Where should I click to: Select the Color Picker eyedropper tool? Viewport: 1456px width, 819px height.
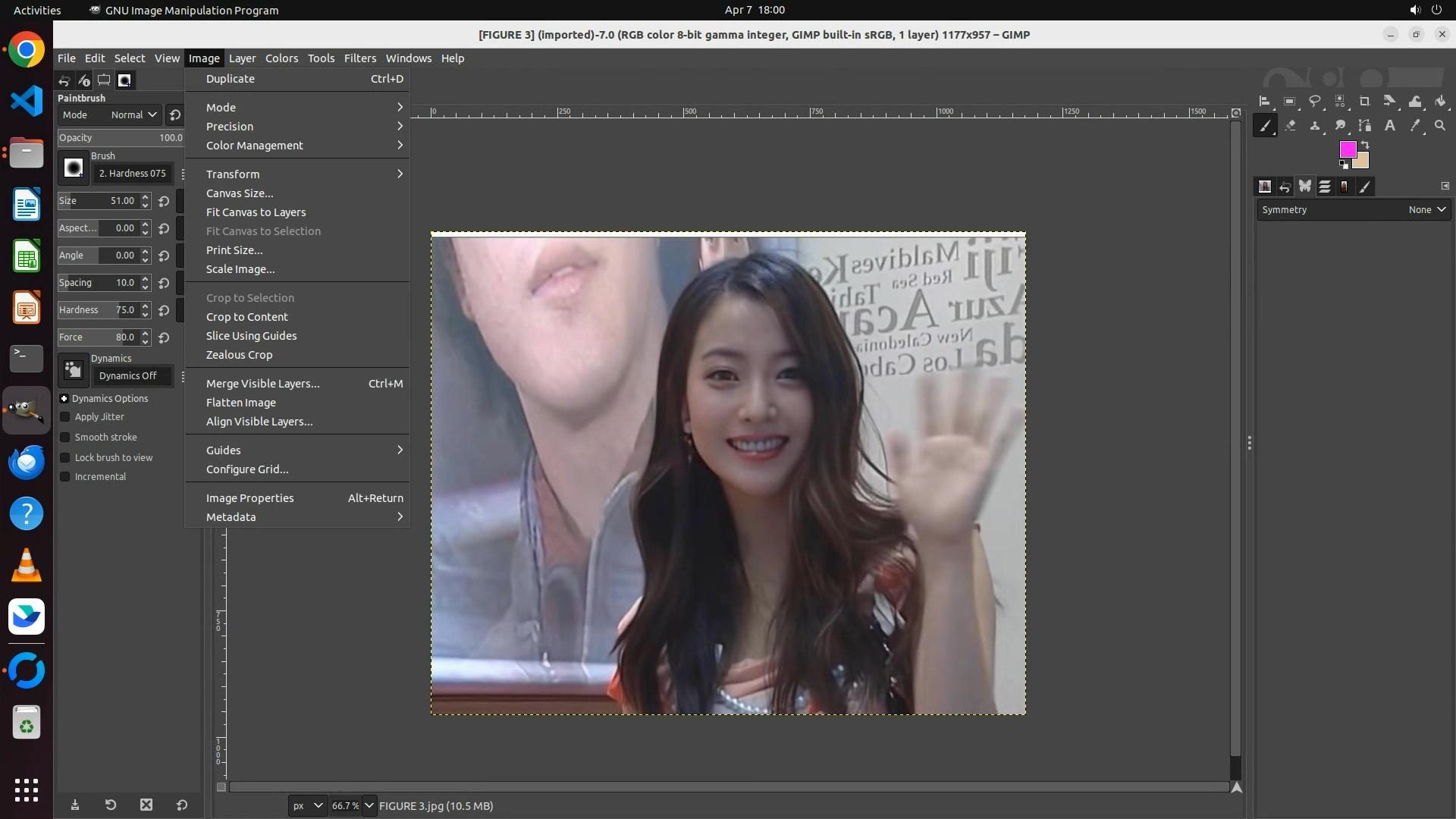pos(1415,126)
